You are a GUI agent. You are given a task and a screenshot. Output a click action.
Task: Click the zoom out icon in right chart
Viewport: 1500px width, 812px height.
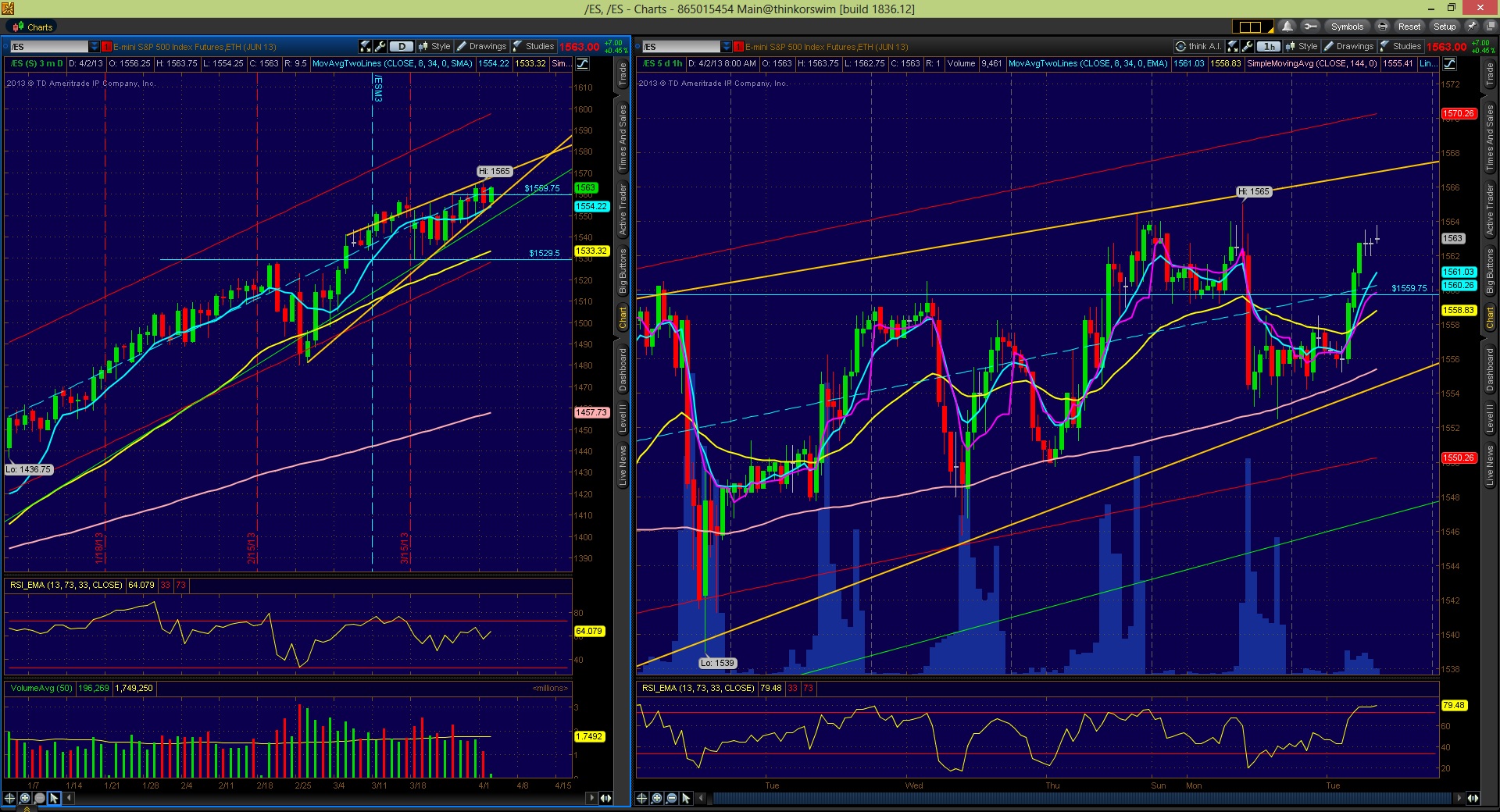(x=671, y=798)
